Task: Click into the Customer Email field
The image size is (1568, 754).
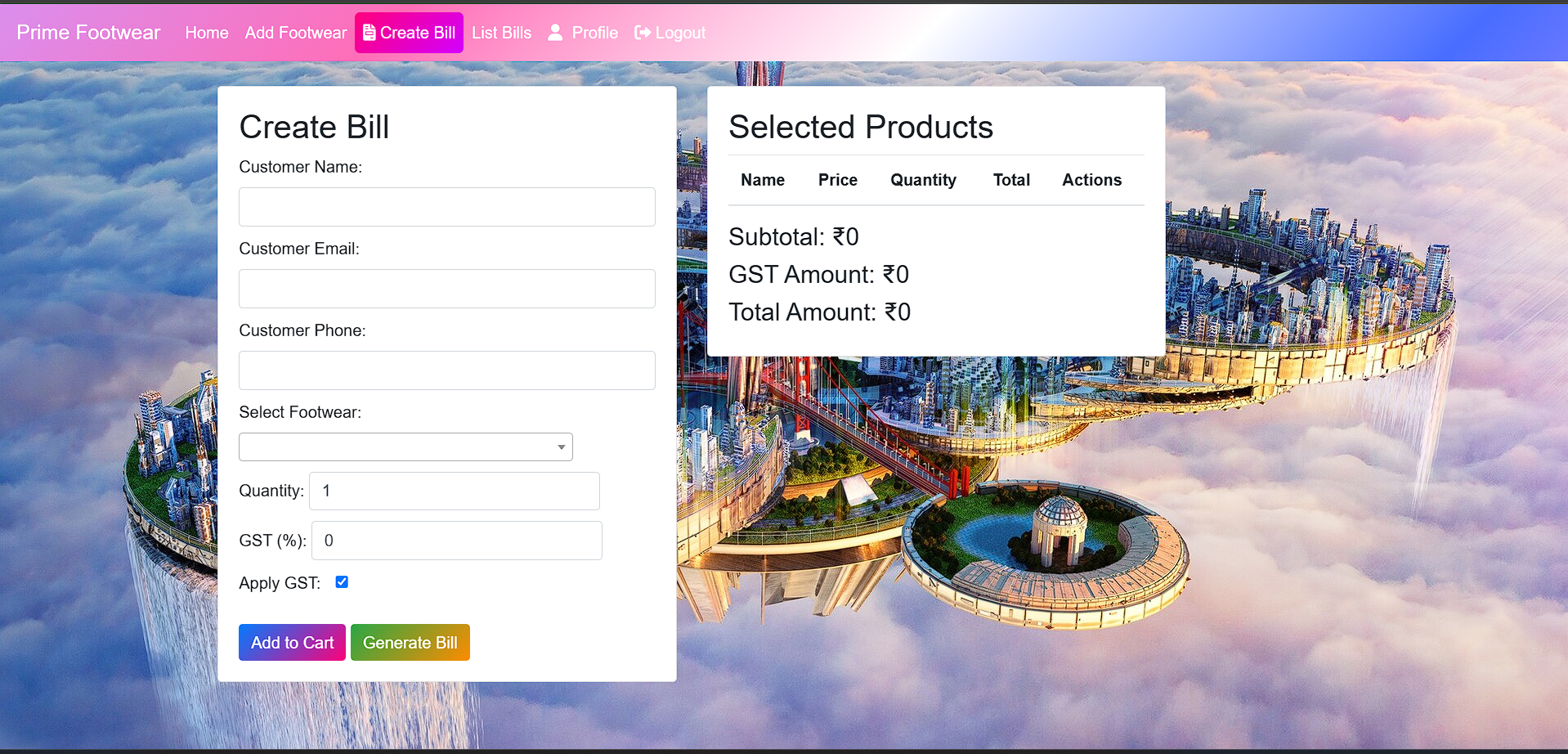Action: [446, 289]
